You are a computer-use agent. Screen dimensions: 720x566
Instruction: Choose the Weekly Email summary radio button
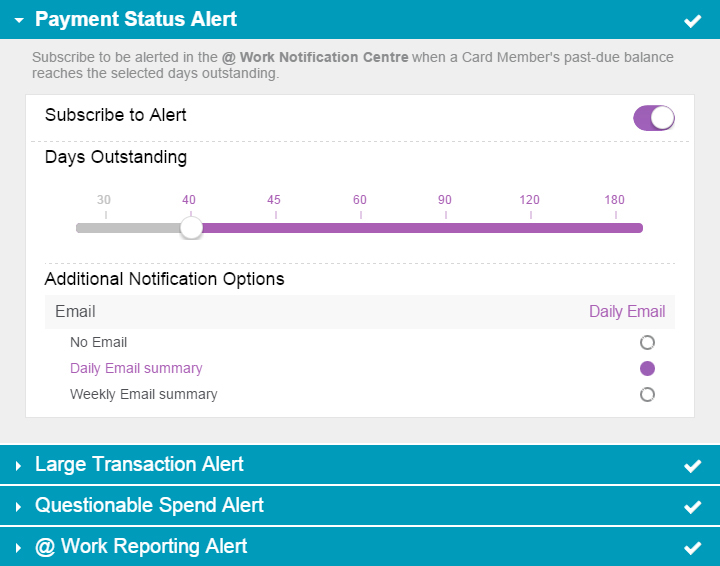click(x=647, y=394)
